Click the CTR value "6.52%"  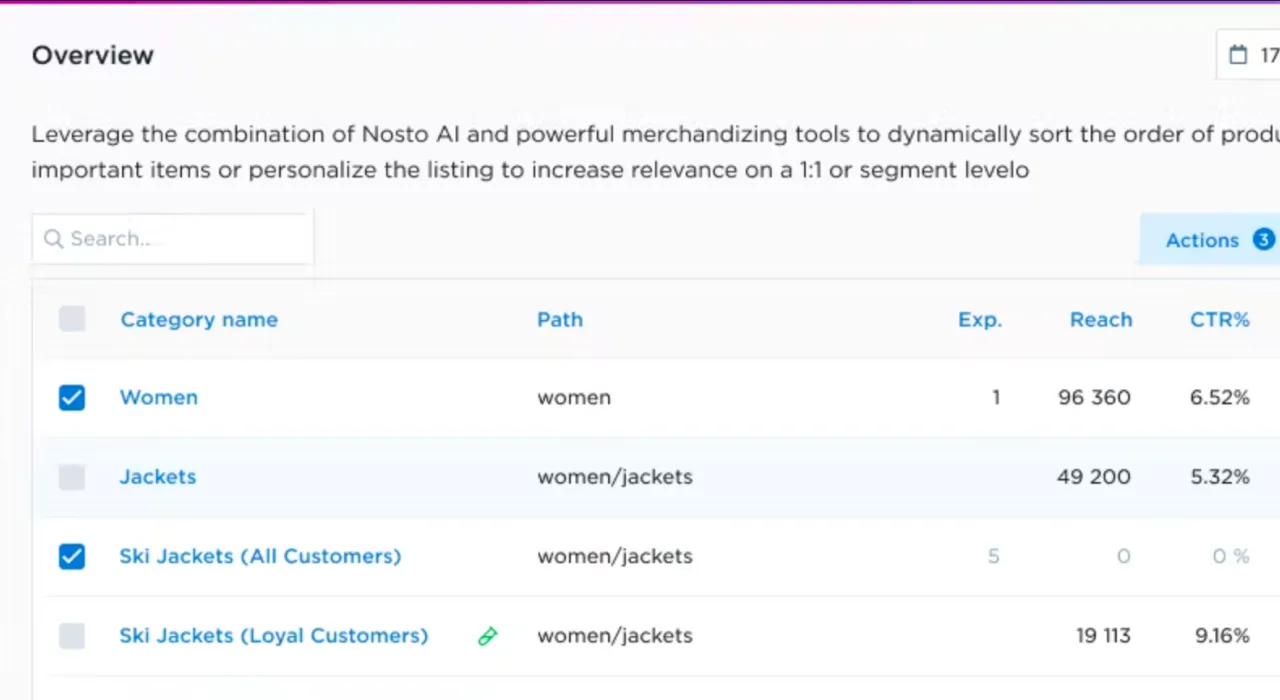tap(1220, 397)
